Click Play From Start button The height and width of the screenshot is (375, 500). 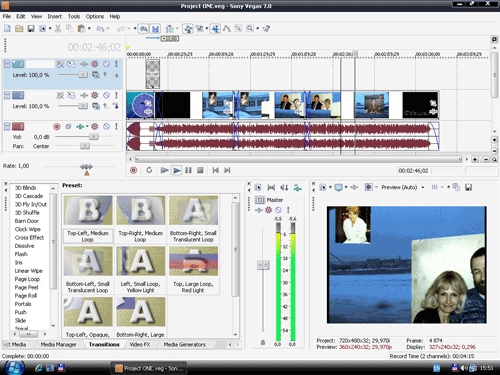coord(164,170)
